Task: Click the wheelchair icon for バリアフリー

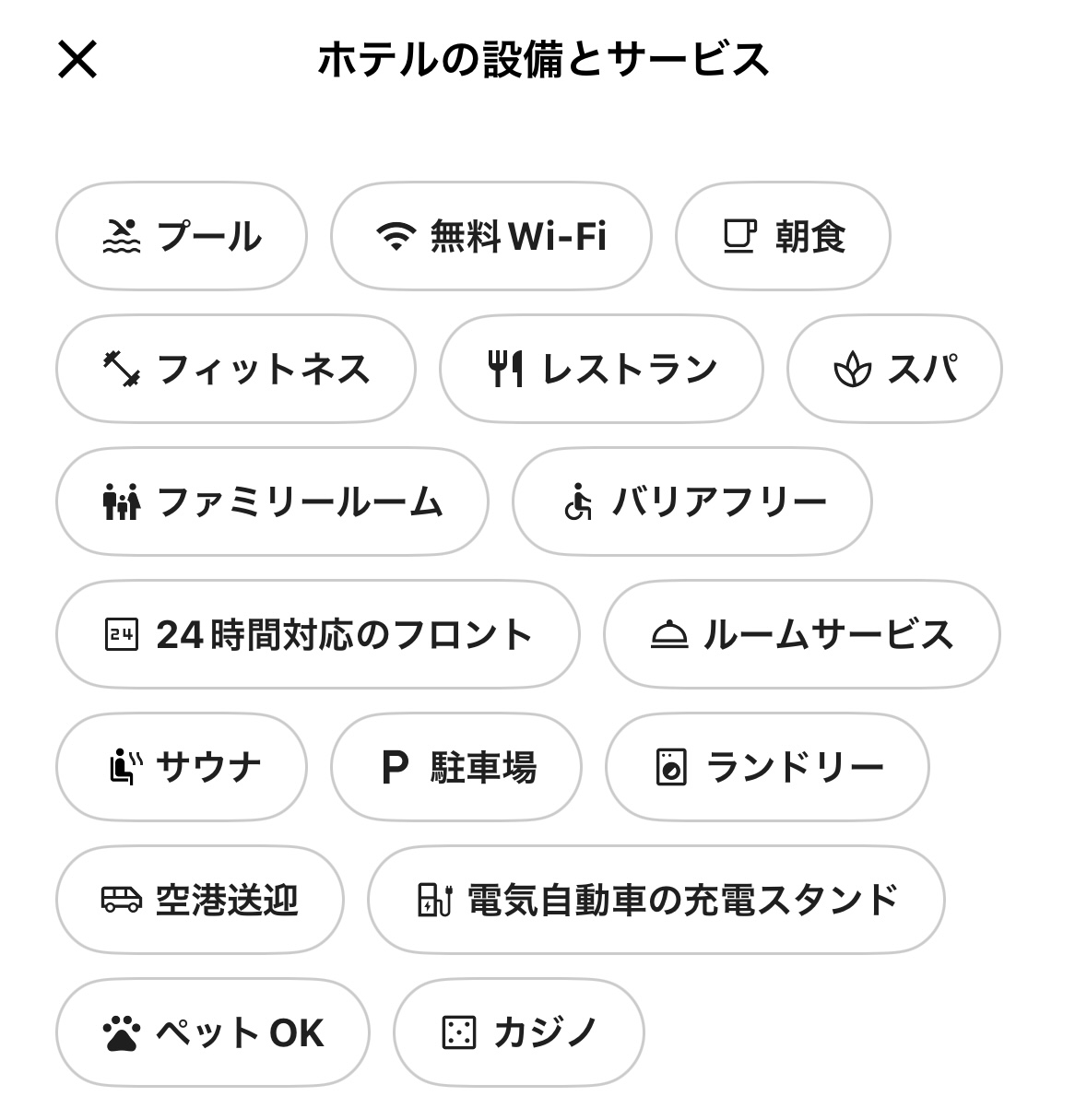Action: coord(578,501)
